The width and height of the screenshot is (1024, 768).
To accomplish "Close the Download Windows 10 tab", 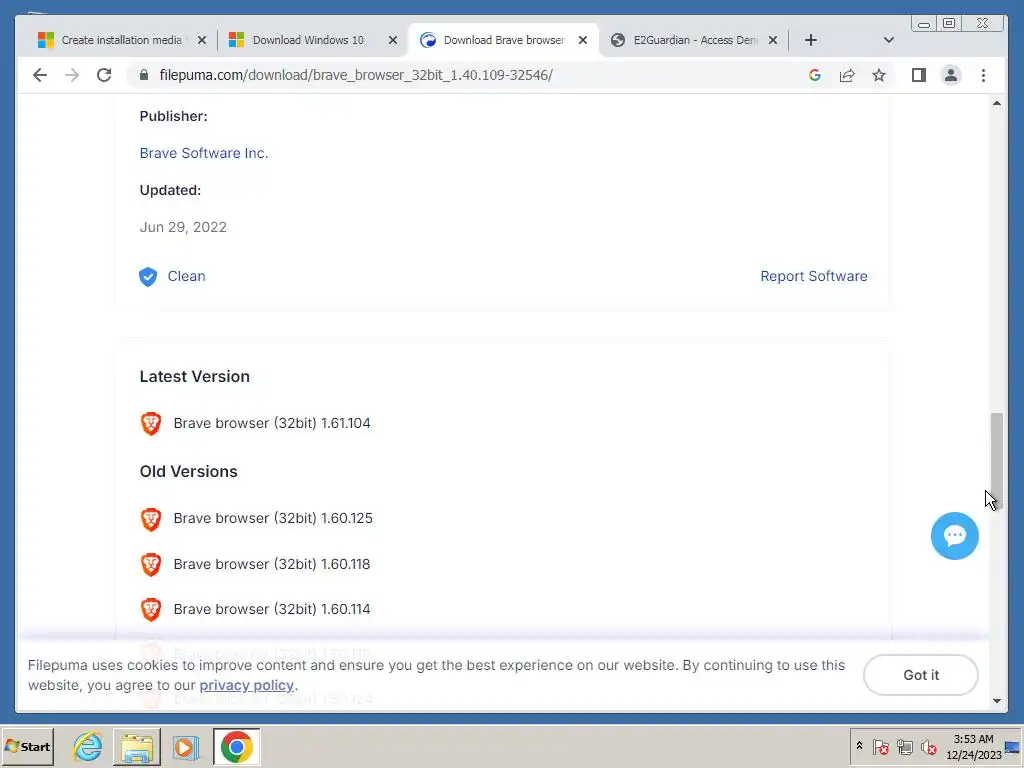I will coord(392,40).
